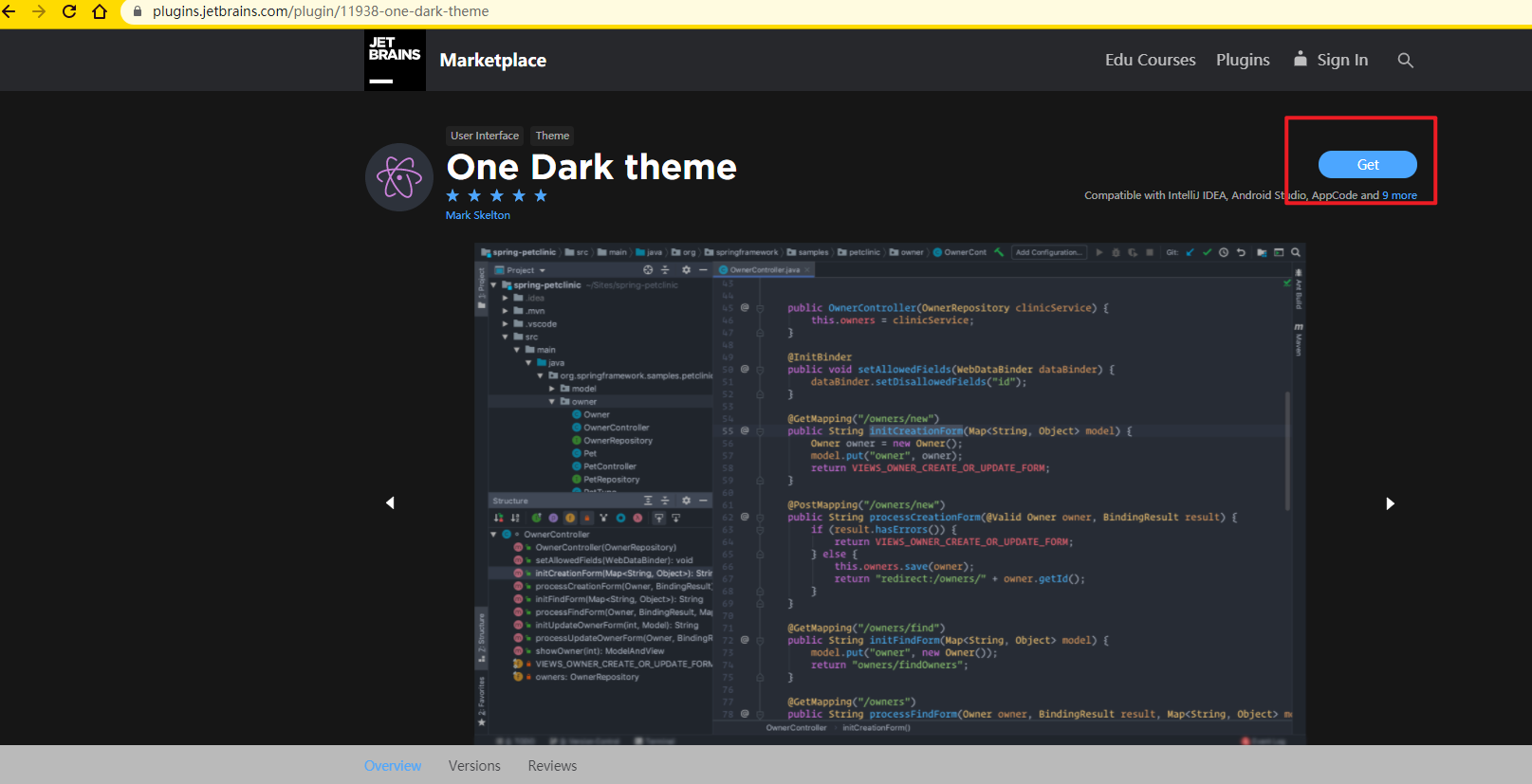Click the browser forward arrow
Image resolution: width=1532 pixels, height=784 pixels.
(x=39, y=11)
